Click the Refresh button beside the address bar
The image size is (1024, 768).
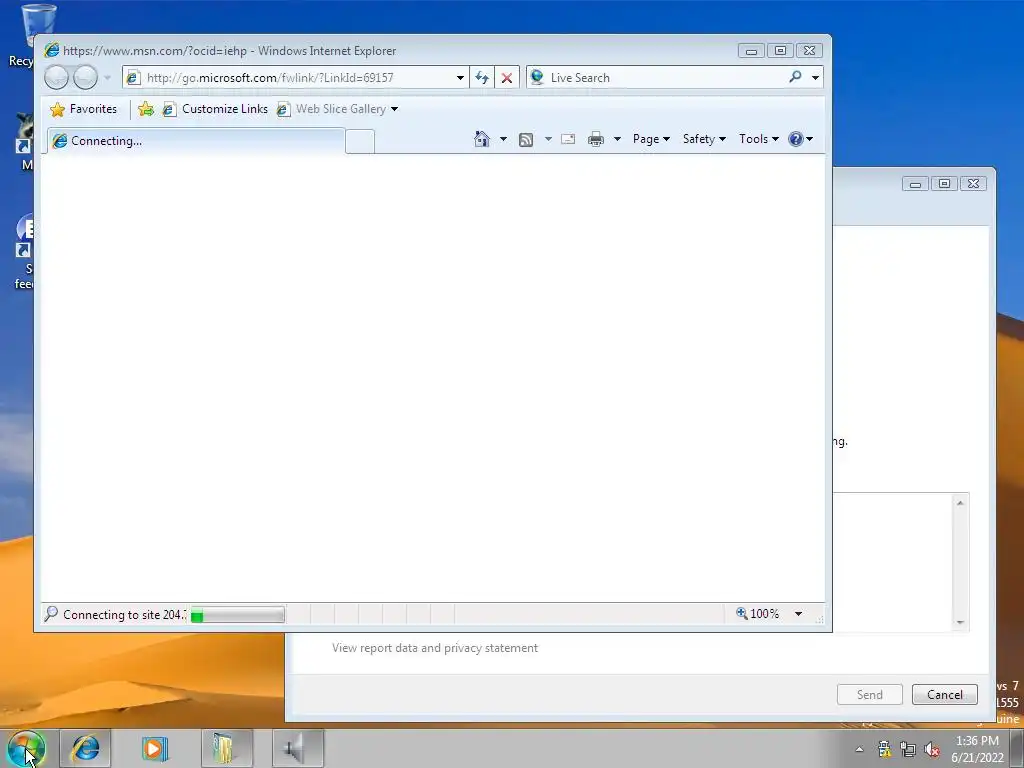482,78
